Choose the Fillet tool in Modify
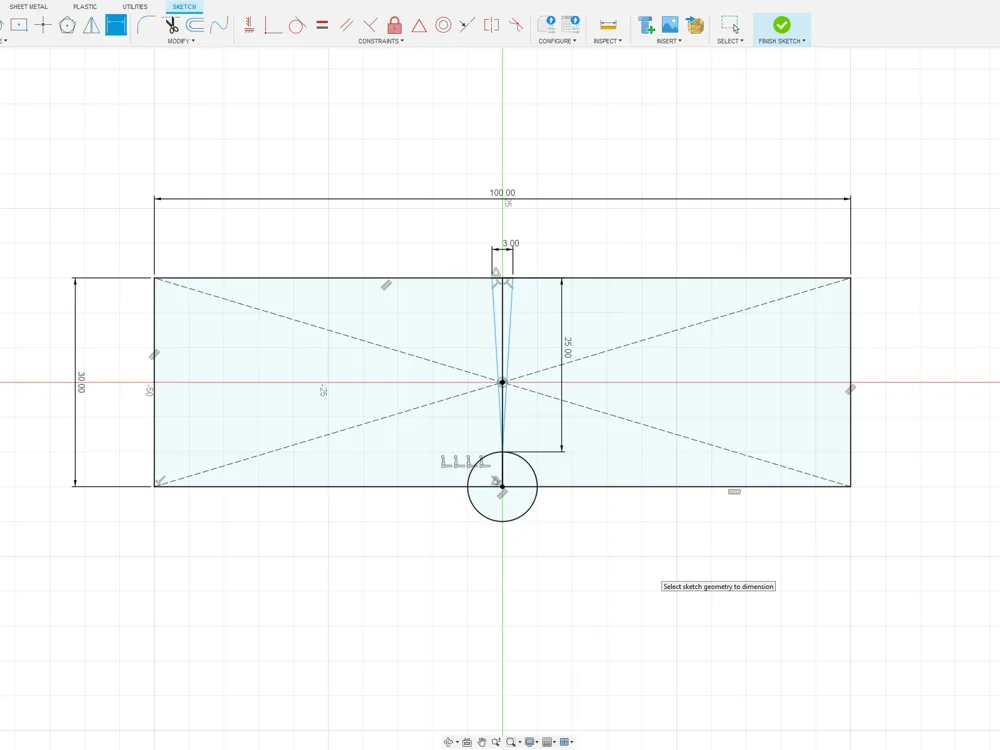Image resolution: width=1000 pixels, height=750 pixels. click(x=145, y=25)
